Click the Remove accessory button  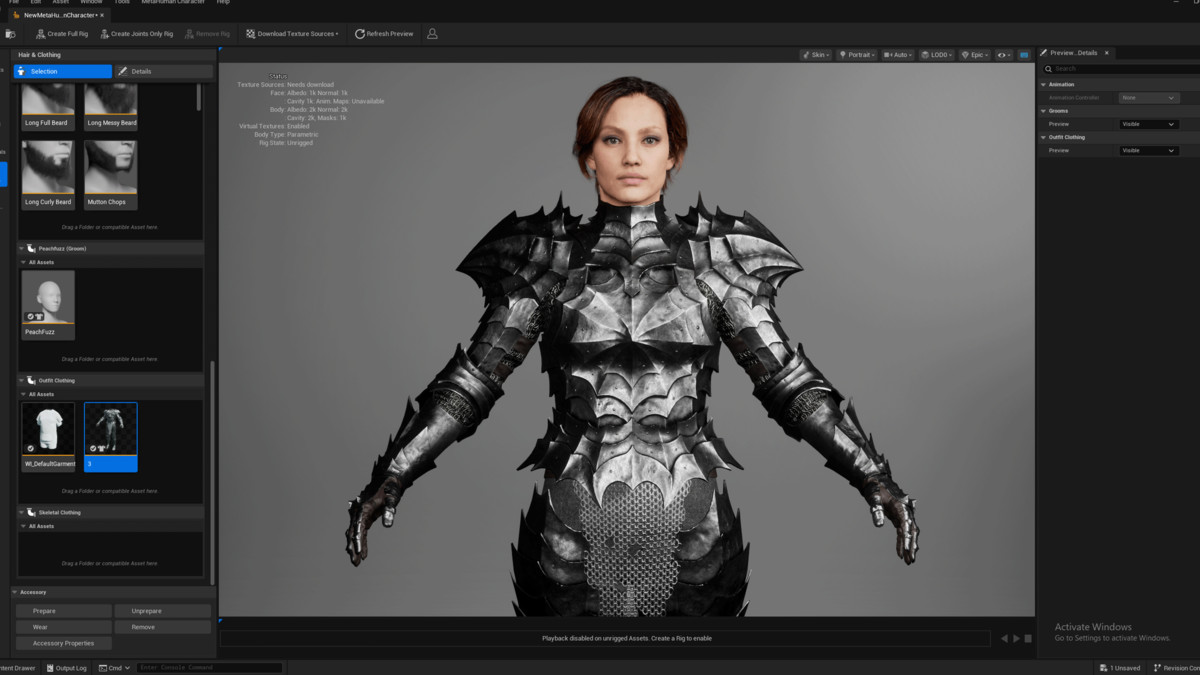(x=163, y=627)
